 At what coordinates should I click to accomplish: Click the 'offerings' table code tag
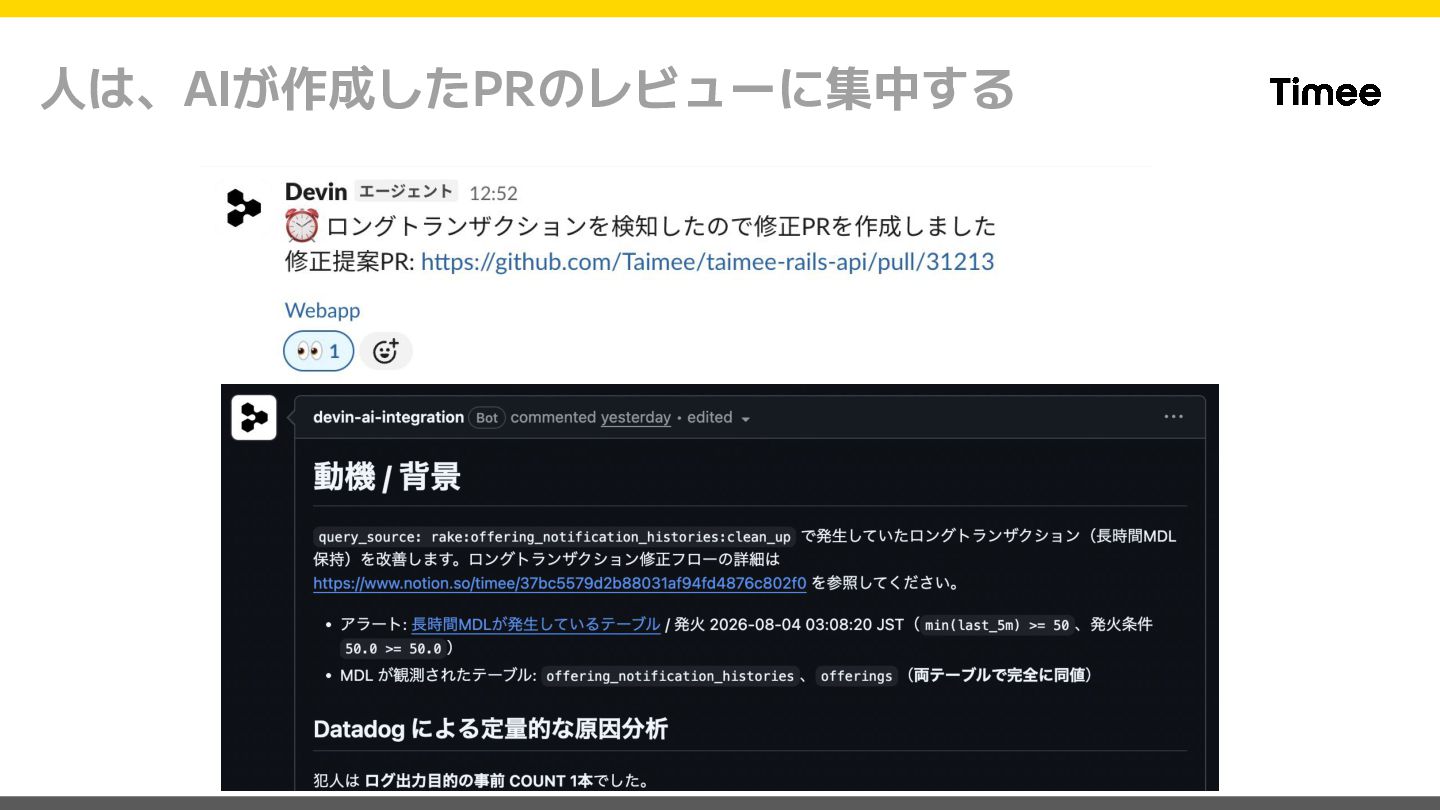pos(856,676)
